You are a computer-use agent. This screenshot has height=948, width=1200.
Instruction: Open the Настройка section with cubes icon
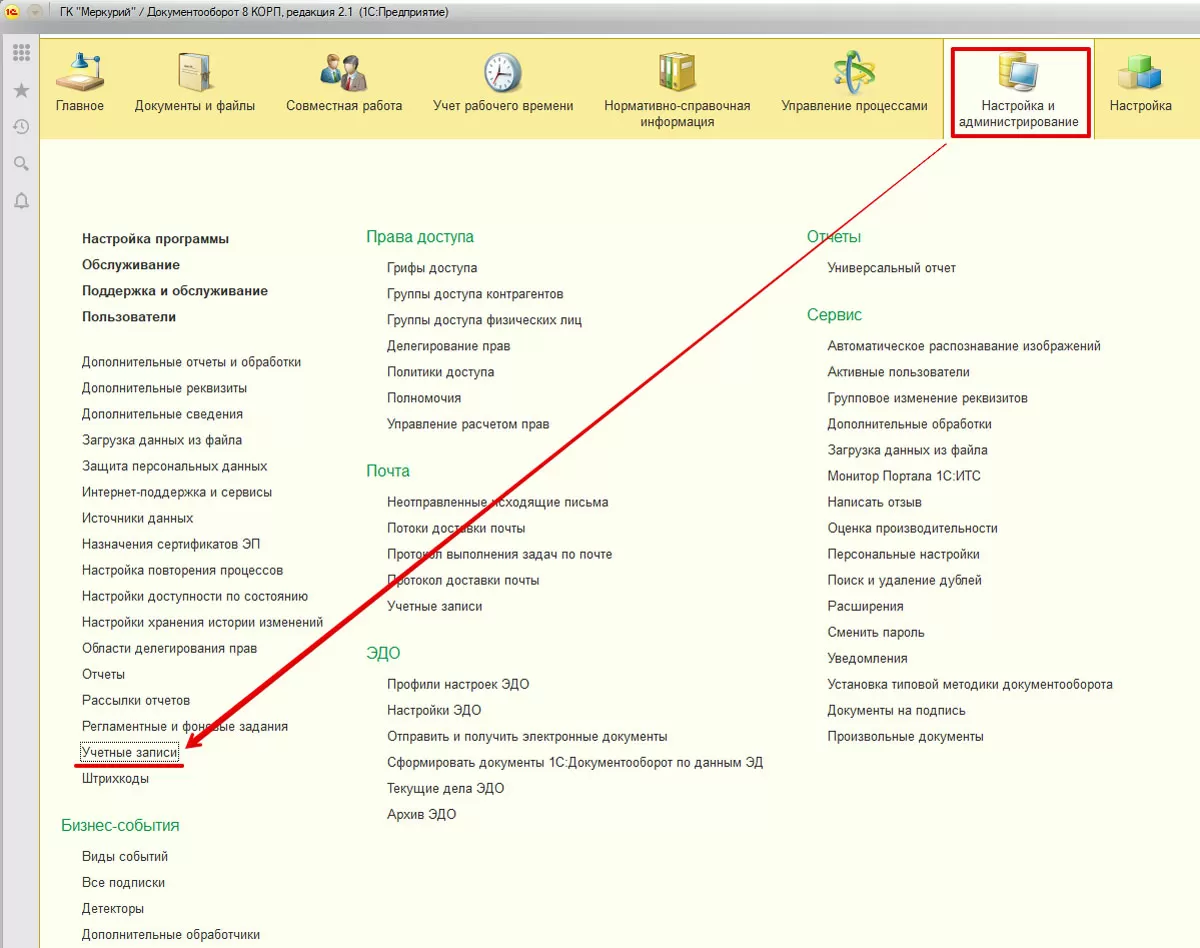(1141, 84)
